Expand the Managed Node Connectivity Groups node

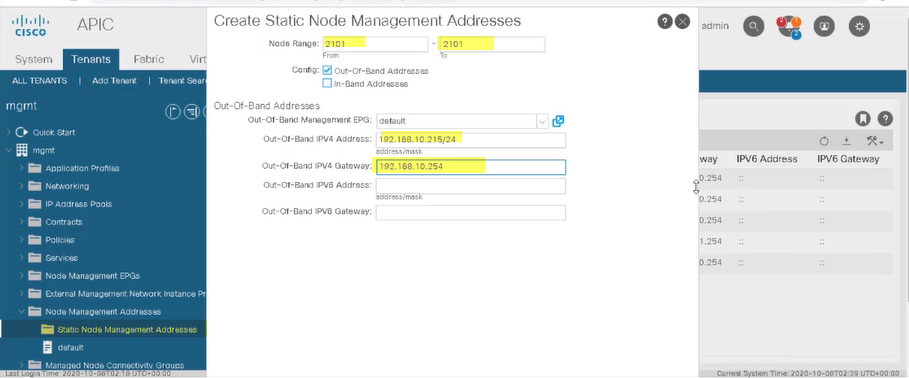21,365
